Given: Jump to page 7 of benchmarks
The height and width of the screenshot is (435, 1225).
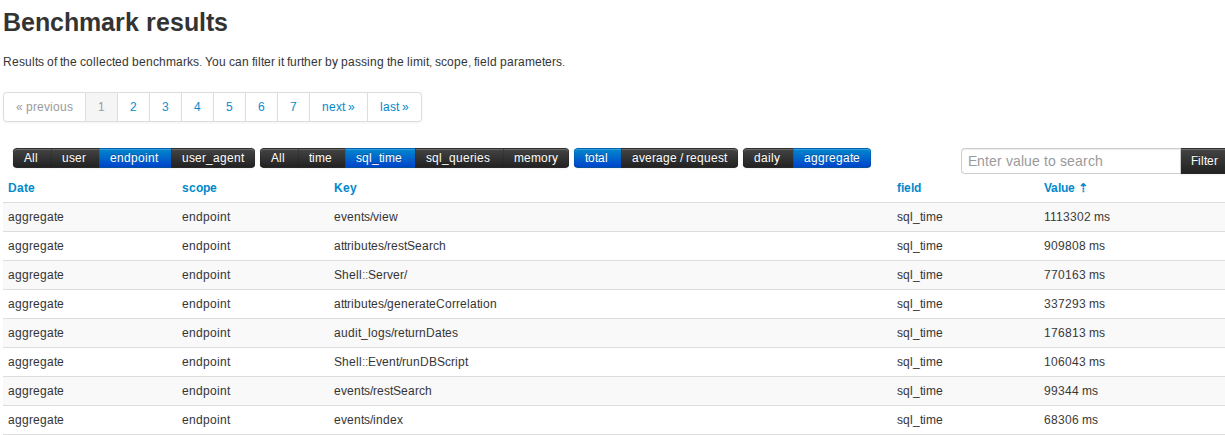Looking at the screenshot, I should click(293, 107).
